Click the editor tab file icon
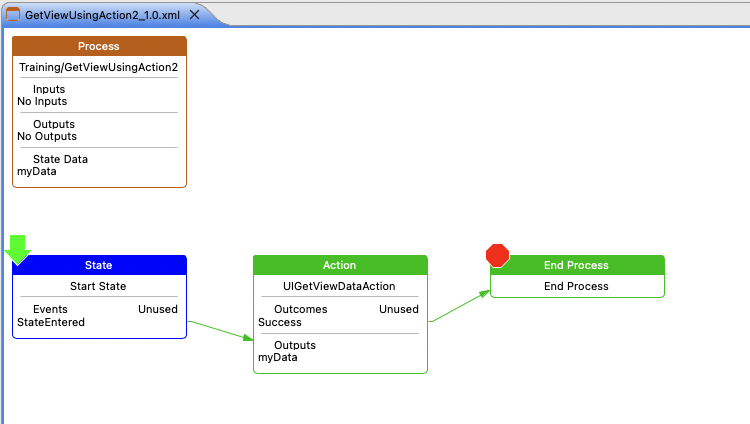The image size is (750, 424). [14, 16]
